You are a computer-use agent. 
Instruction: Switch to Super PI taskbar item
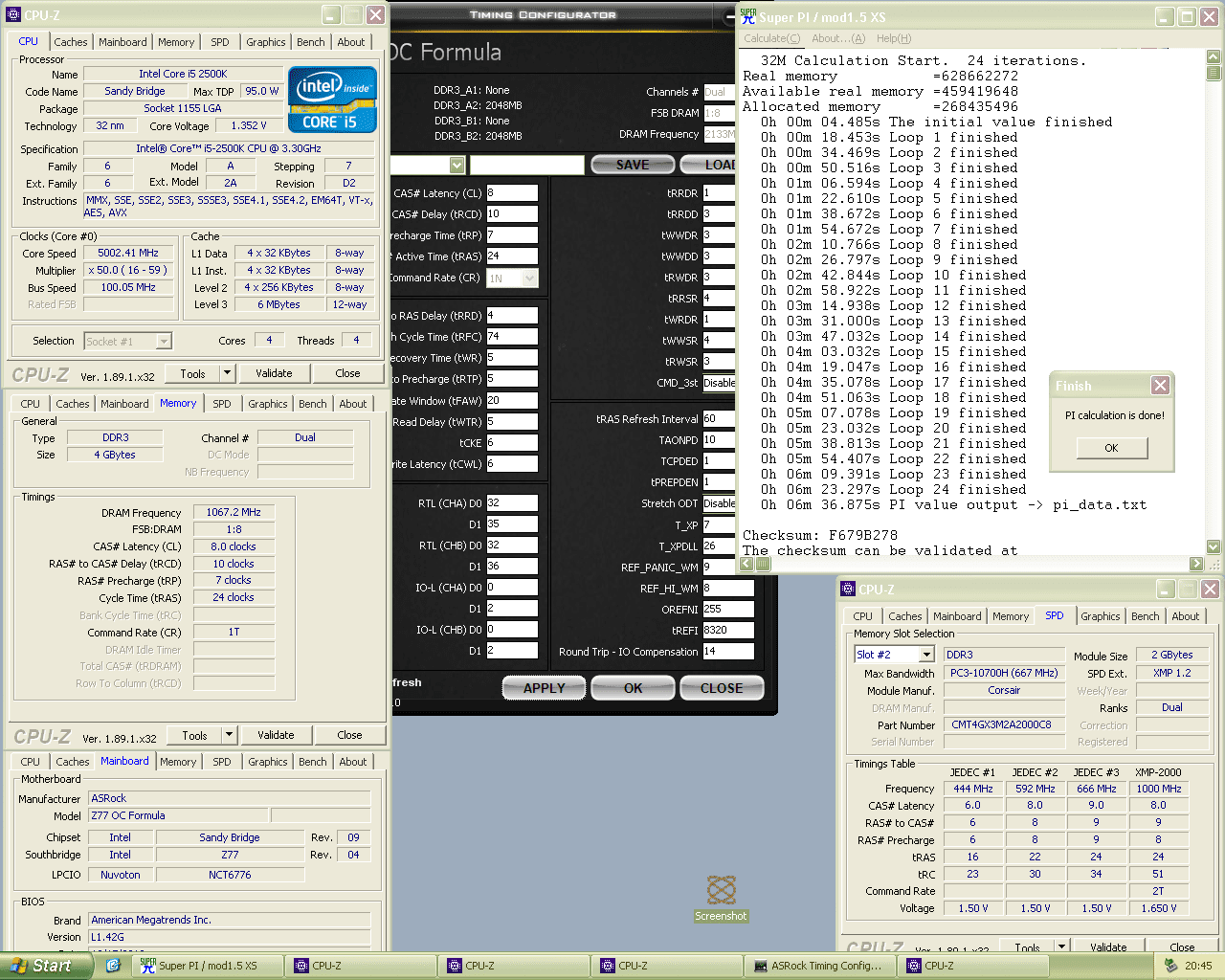(x=207, y=966)
